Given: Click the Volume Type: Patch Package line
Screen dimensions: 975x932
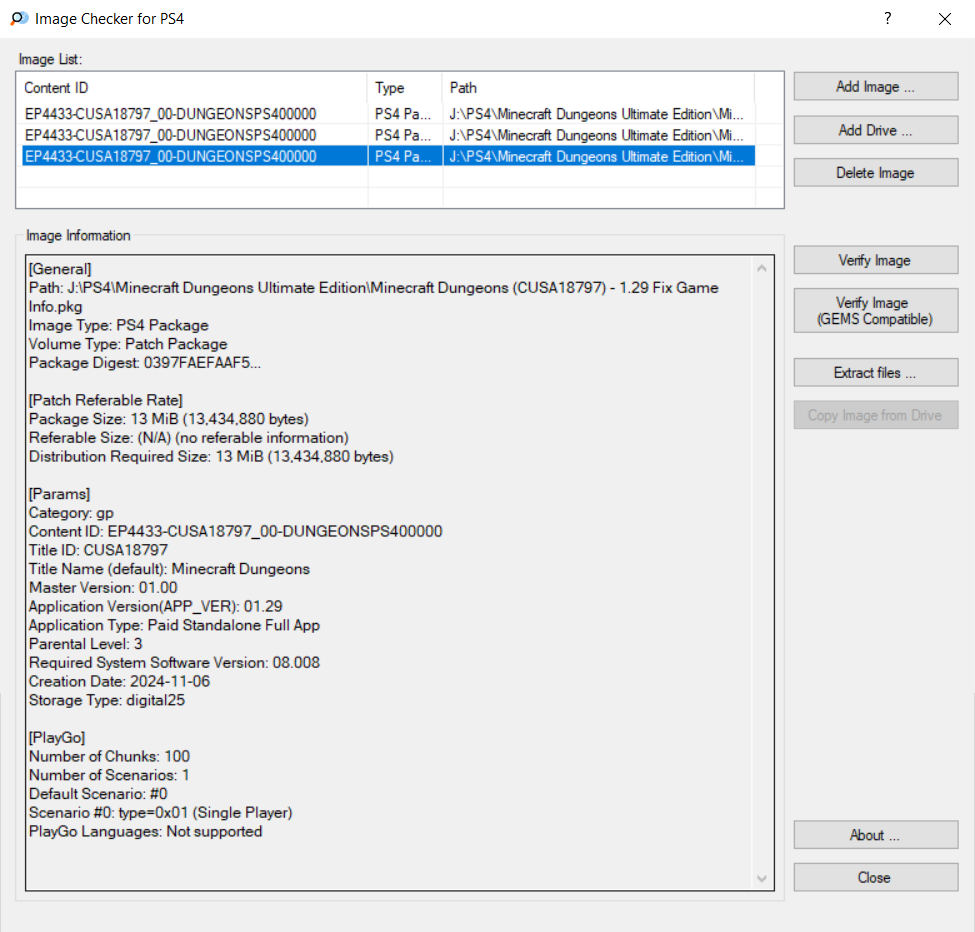Looking at the screenshot, I should 128,344.
